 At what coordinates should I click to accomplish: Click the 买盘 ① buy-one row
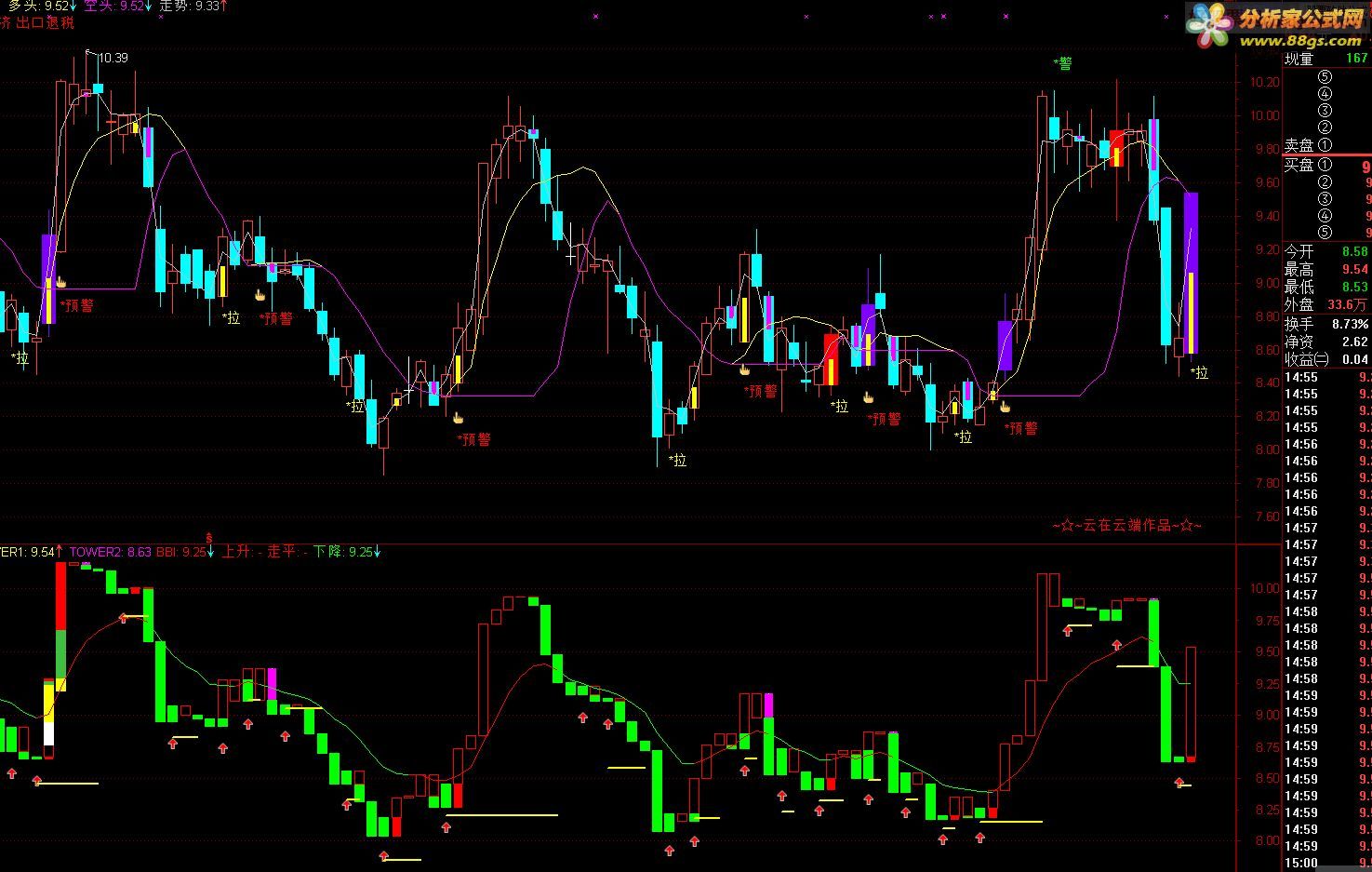pyautogui.click(x=1327, y=166)
